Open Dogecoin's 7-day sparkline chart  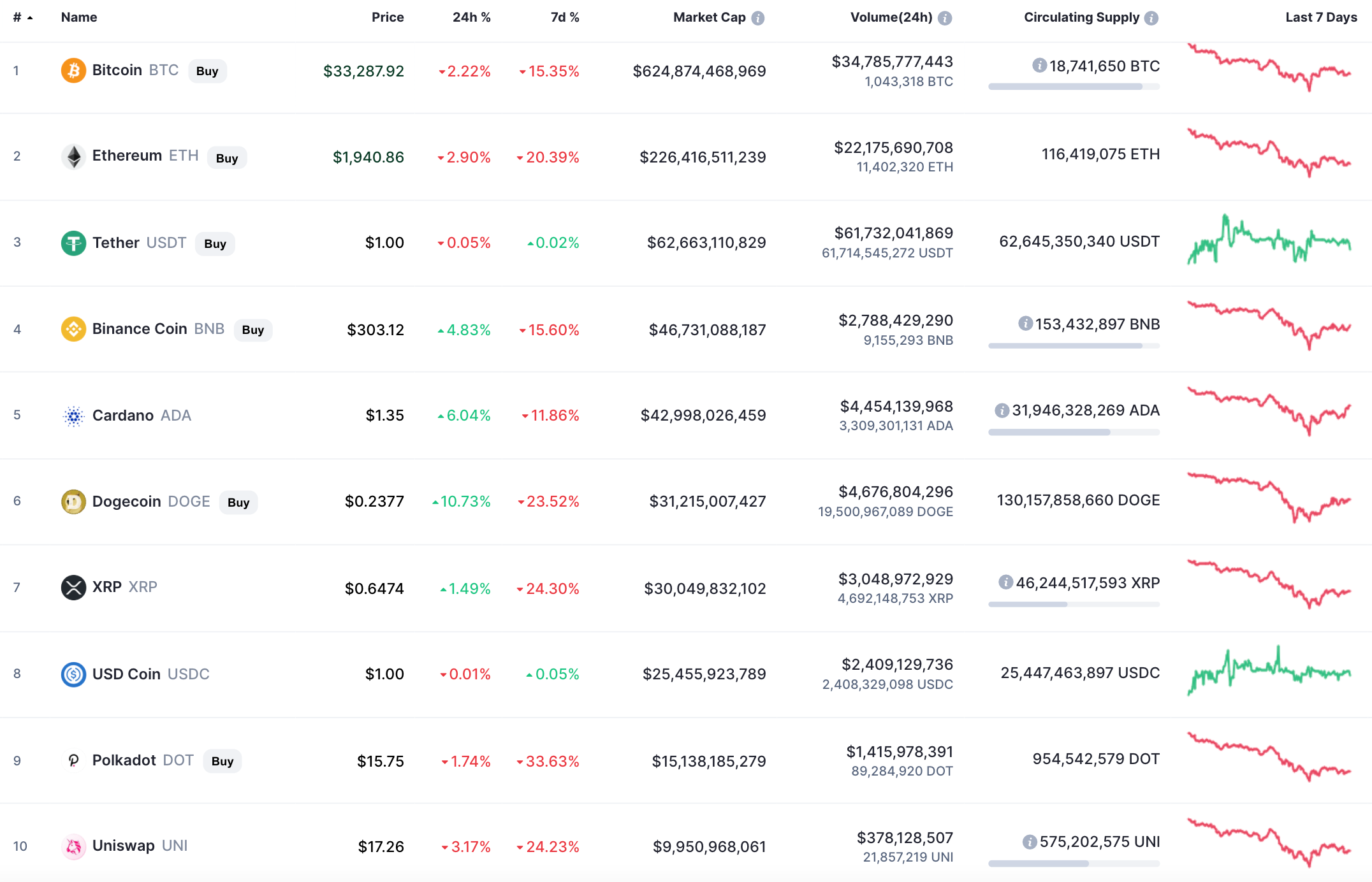[x=1269, y=498]
